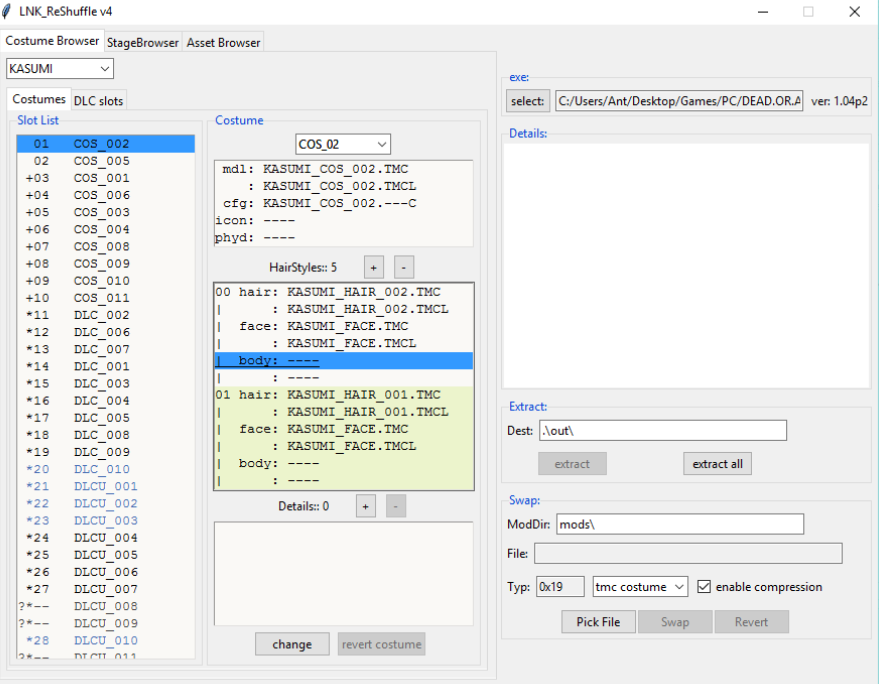Viewport: 879px width, 684px height.
Task: Click the Dest output path field
Action: [x=662, y=430]
